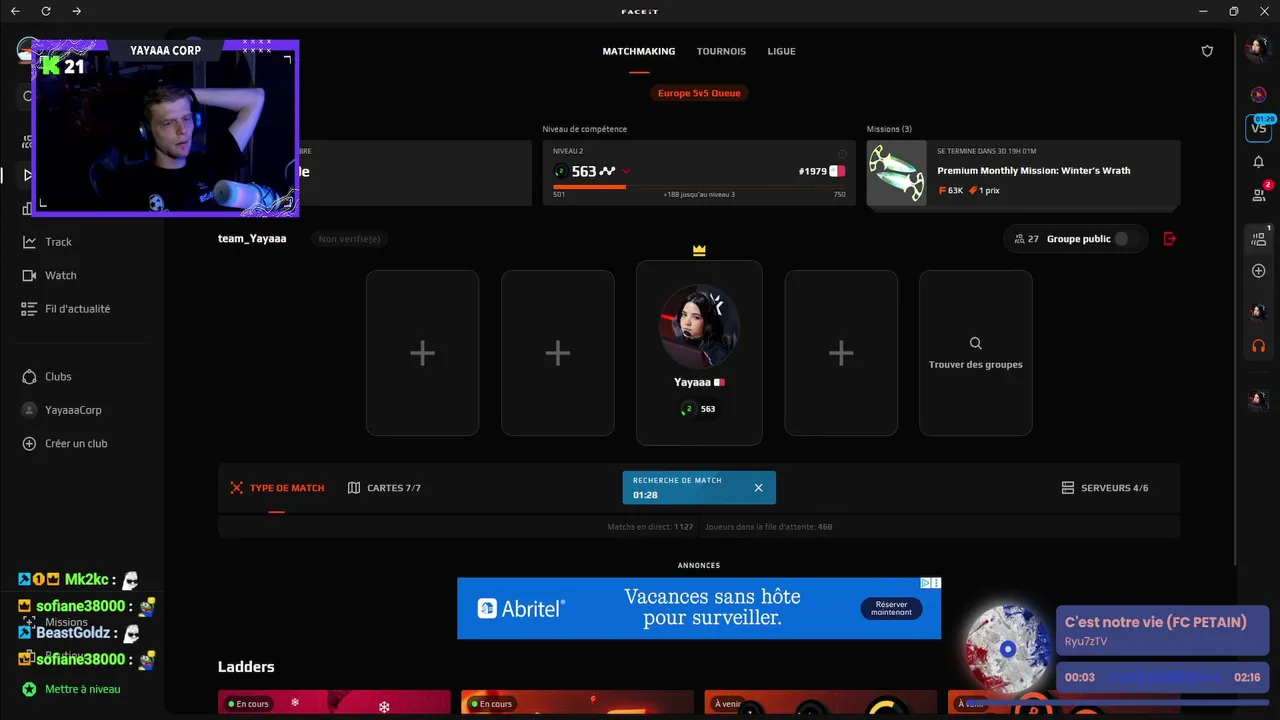Viewport: 1280px width, 720px height.
Task: Open the VS match search indicator
Action: pyautogui.click(x=1258, y=127)
